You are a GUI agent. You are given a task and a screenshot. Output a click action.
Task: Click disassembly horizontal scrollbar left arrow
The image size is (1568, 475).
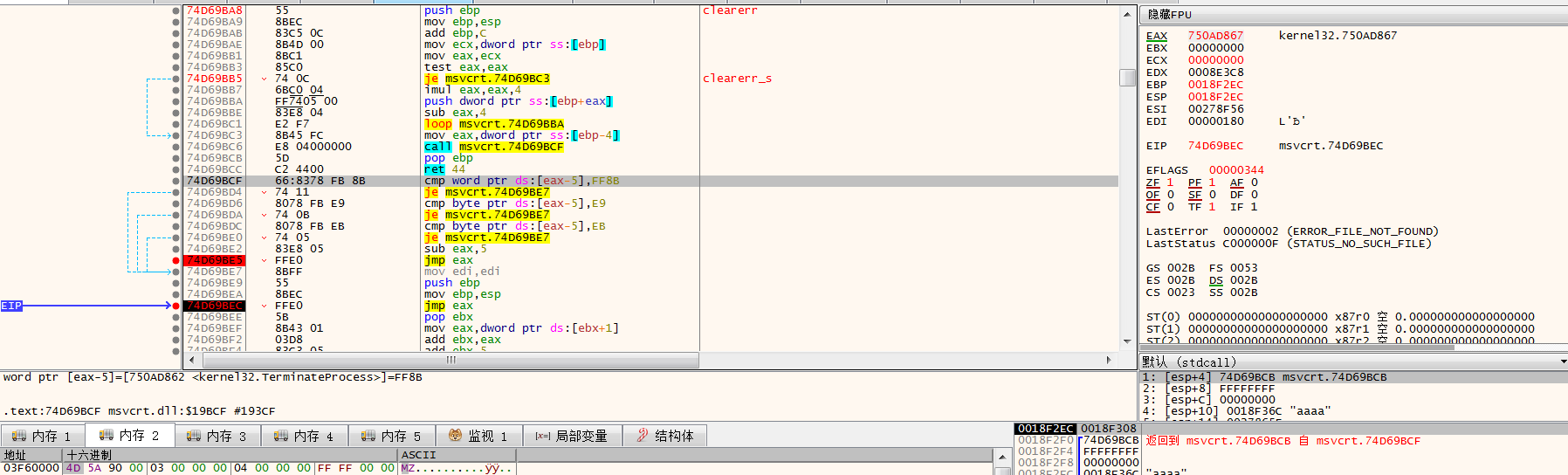click(x=194, y=360)
